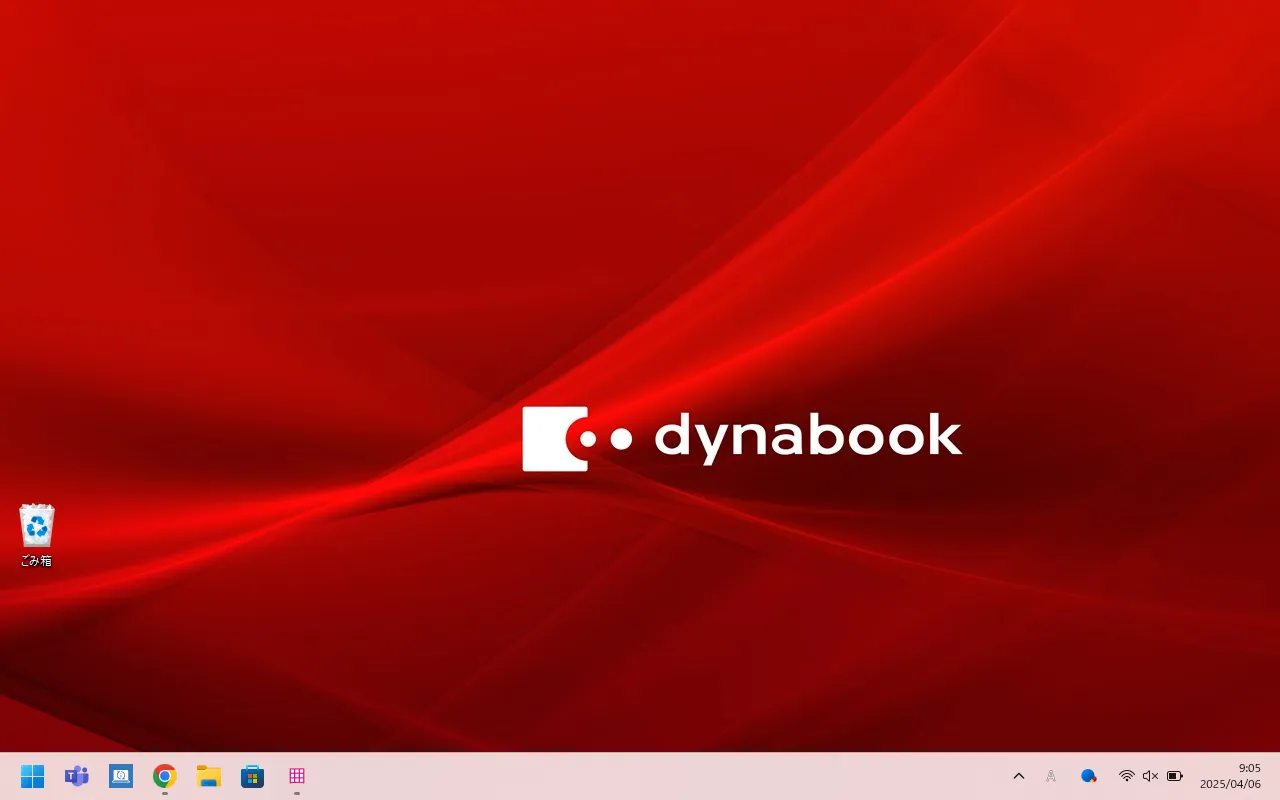Viewport: 1280px width, 800px height.
Task: Select the ごみ箱 recycle bin desktop icon
Action: tap(37, 527)
